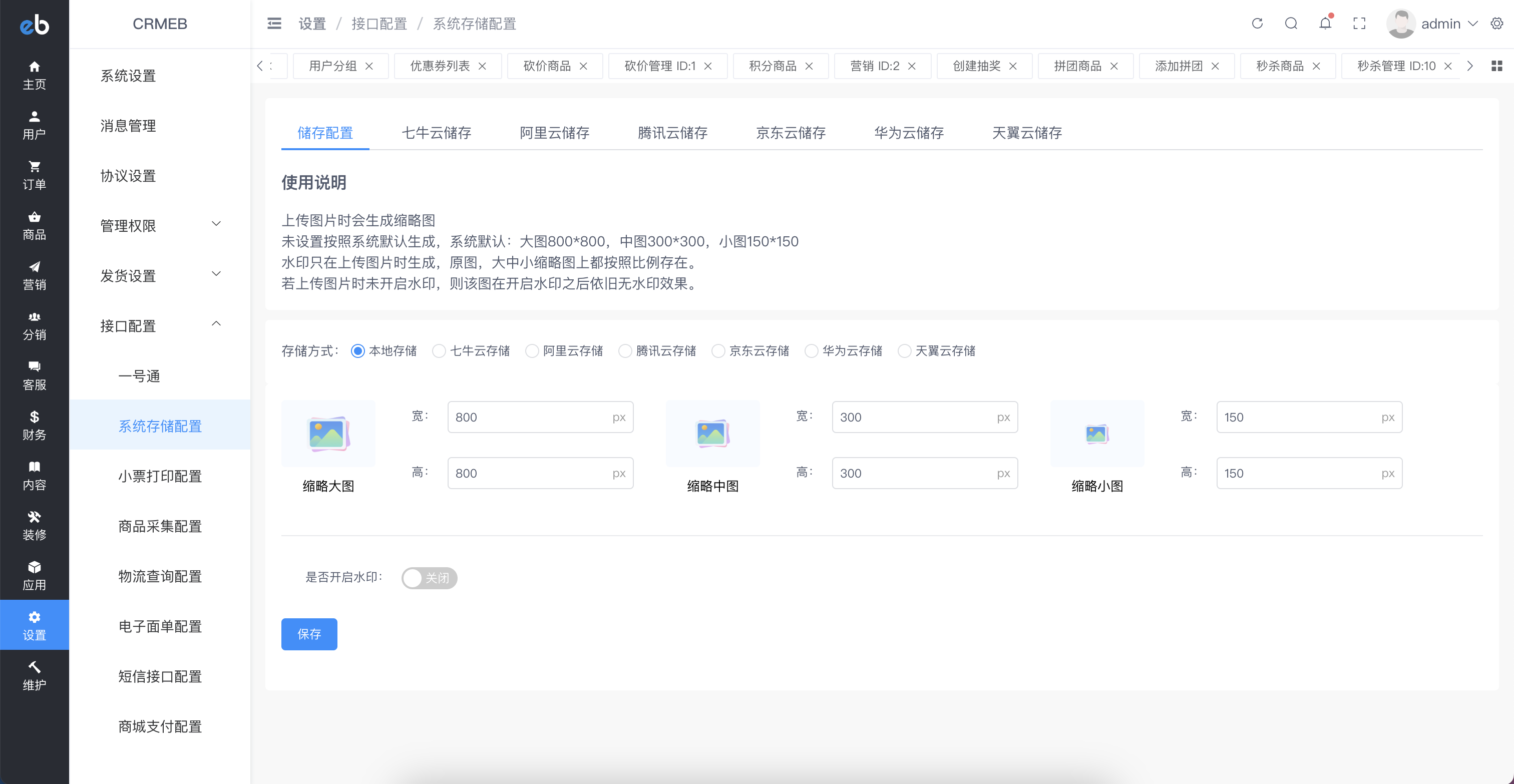The width and height of the screenshot is (1514, 784).
Task: Switch to the 天翼云储存 tab
Action: 1026,133
